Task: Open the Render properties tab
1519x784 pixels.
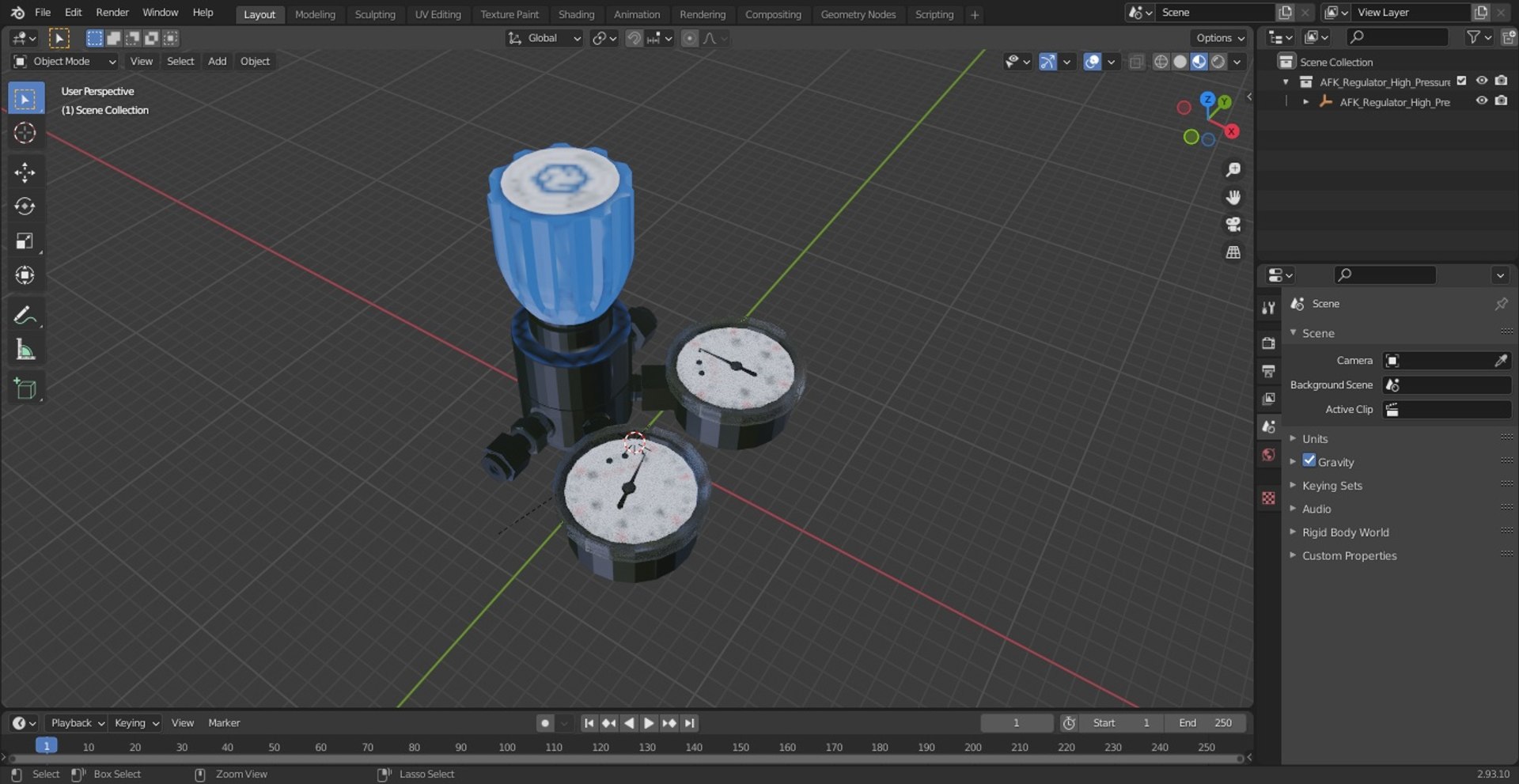Action: click(1268, 343)
